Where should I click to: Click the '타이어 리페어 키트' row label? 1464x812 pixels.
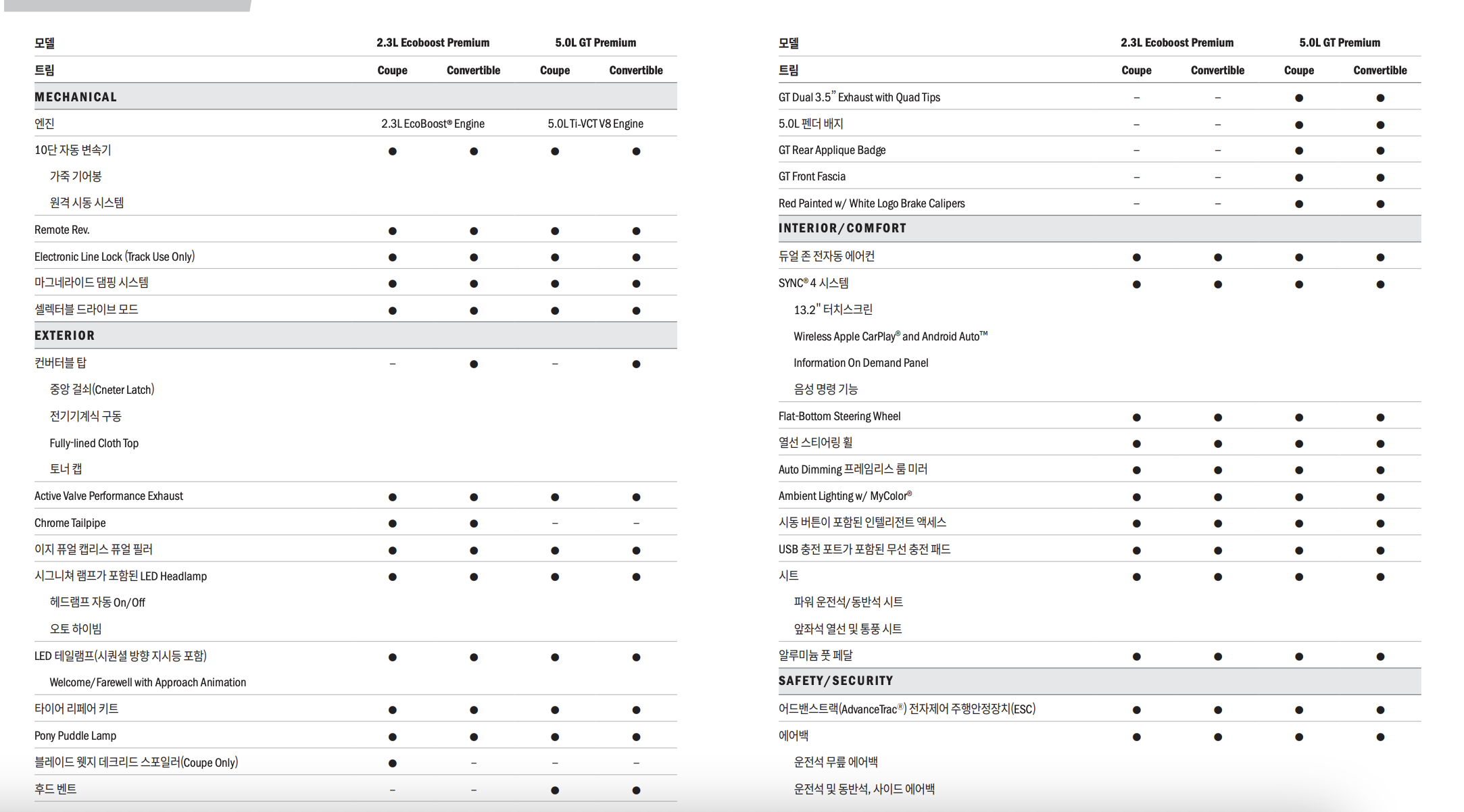(x=76, y=709)
